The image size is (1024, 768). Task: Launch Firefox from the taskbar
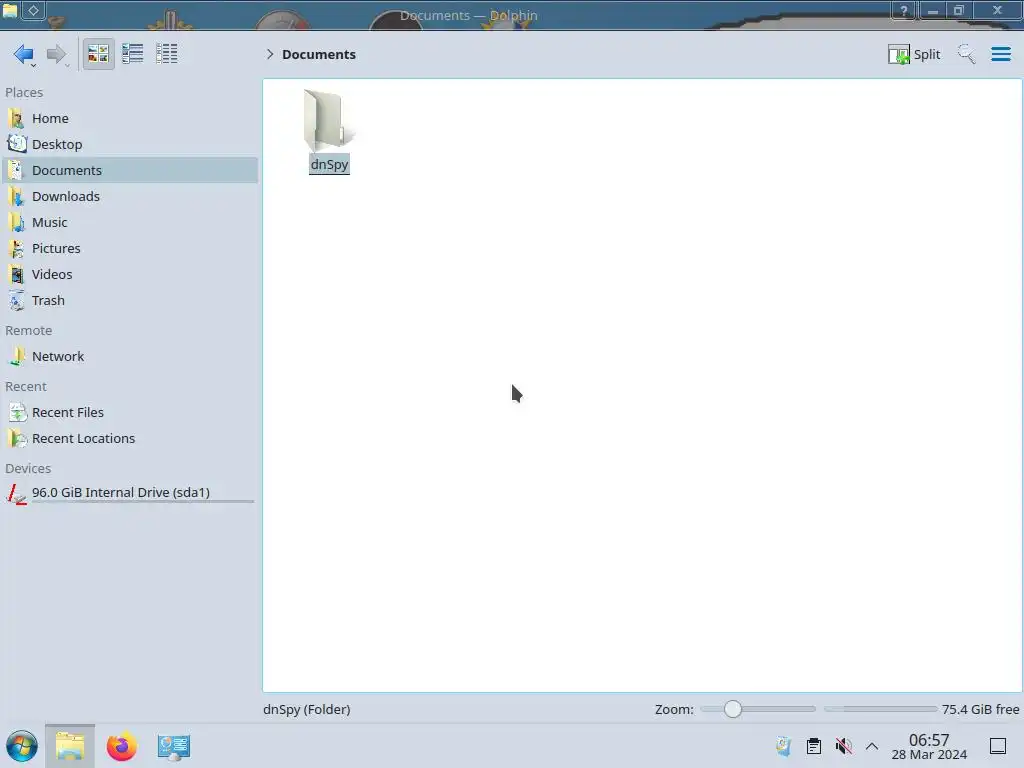tap(121, 746)
